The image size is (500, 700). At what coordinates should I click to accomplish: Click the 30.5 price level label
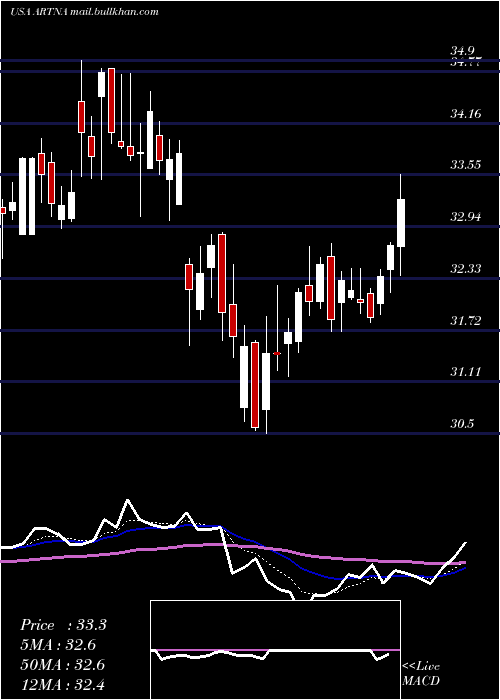pos(462,424)
